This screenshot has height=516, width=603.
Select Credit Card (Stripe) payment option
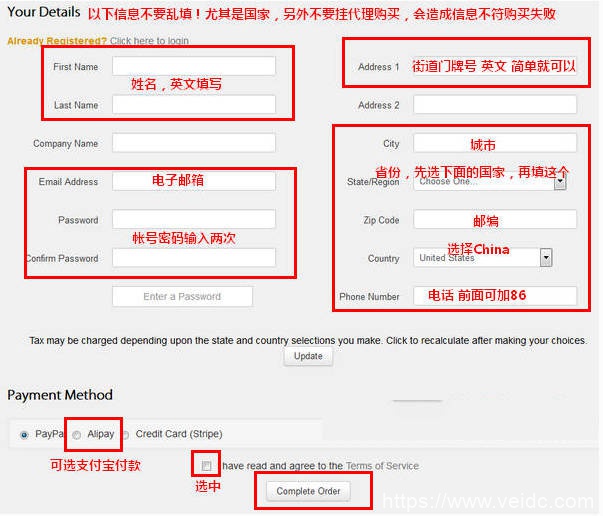click(x=126, y=435)
